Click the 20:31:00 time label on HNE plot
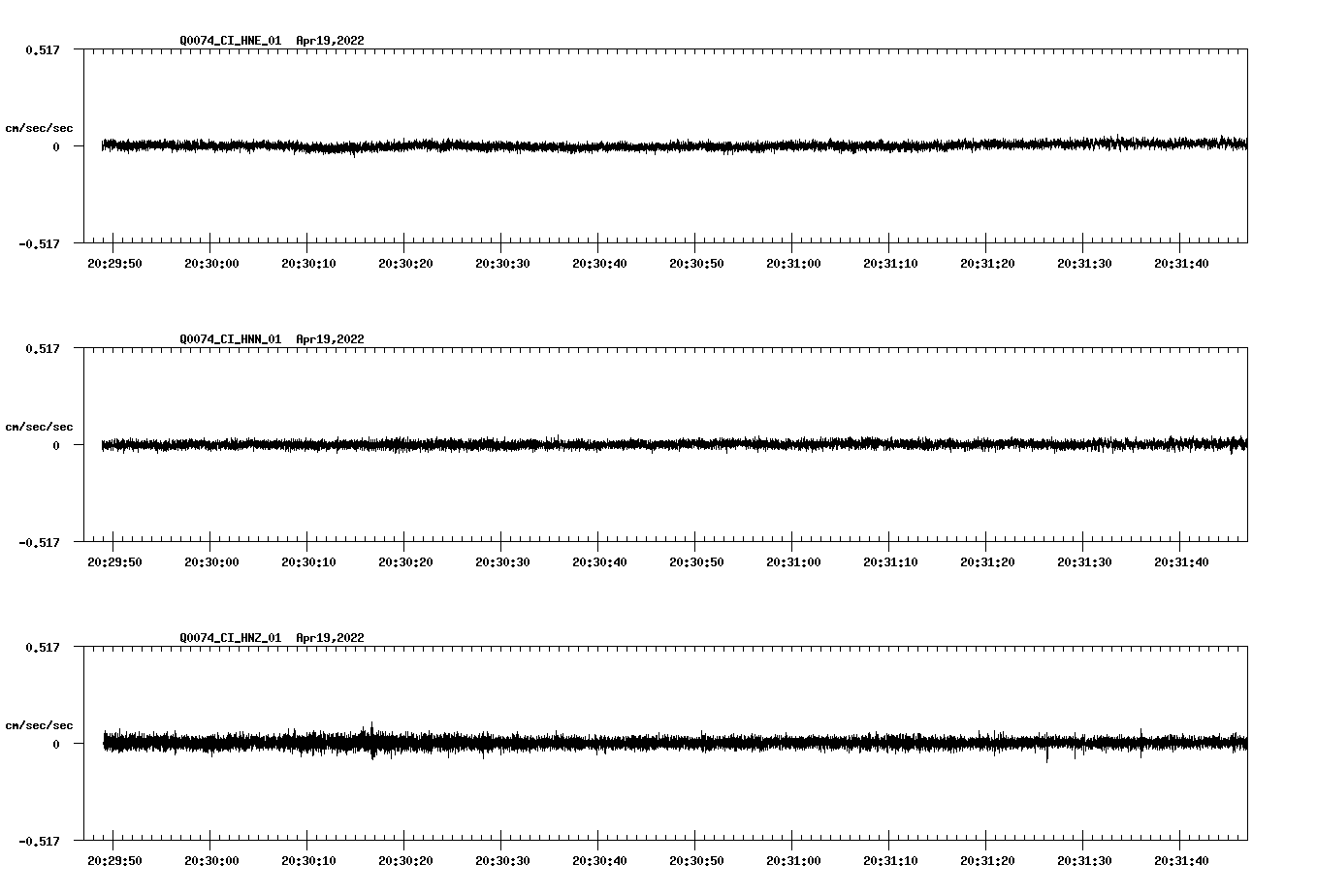Viewport: 1317px width, 896px height. tap(793, 264)
